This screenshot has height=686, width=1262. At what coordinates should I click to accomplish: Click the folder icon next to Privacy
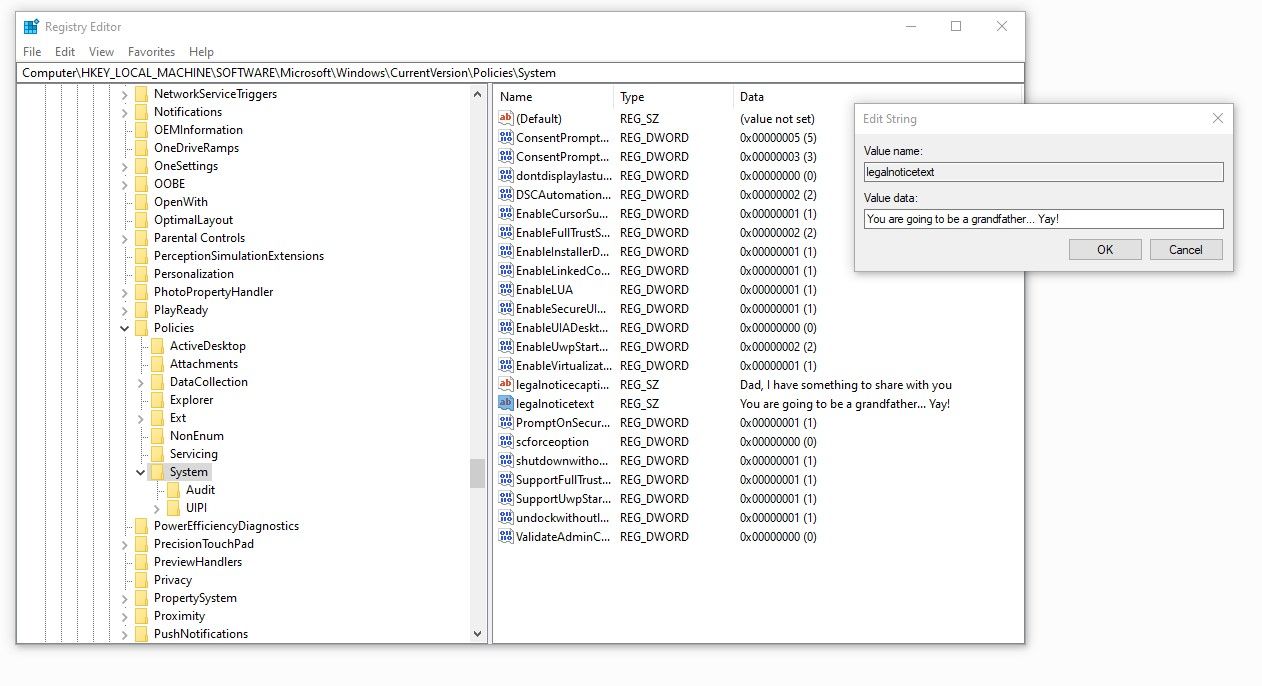[x=141, y=580]
